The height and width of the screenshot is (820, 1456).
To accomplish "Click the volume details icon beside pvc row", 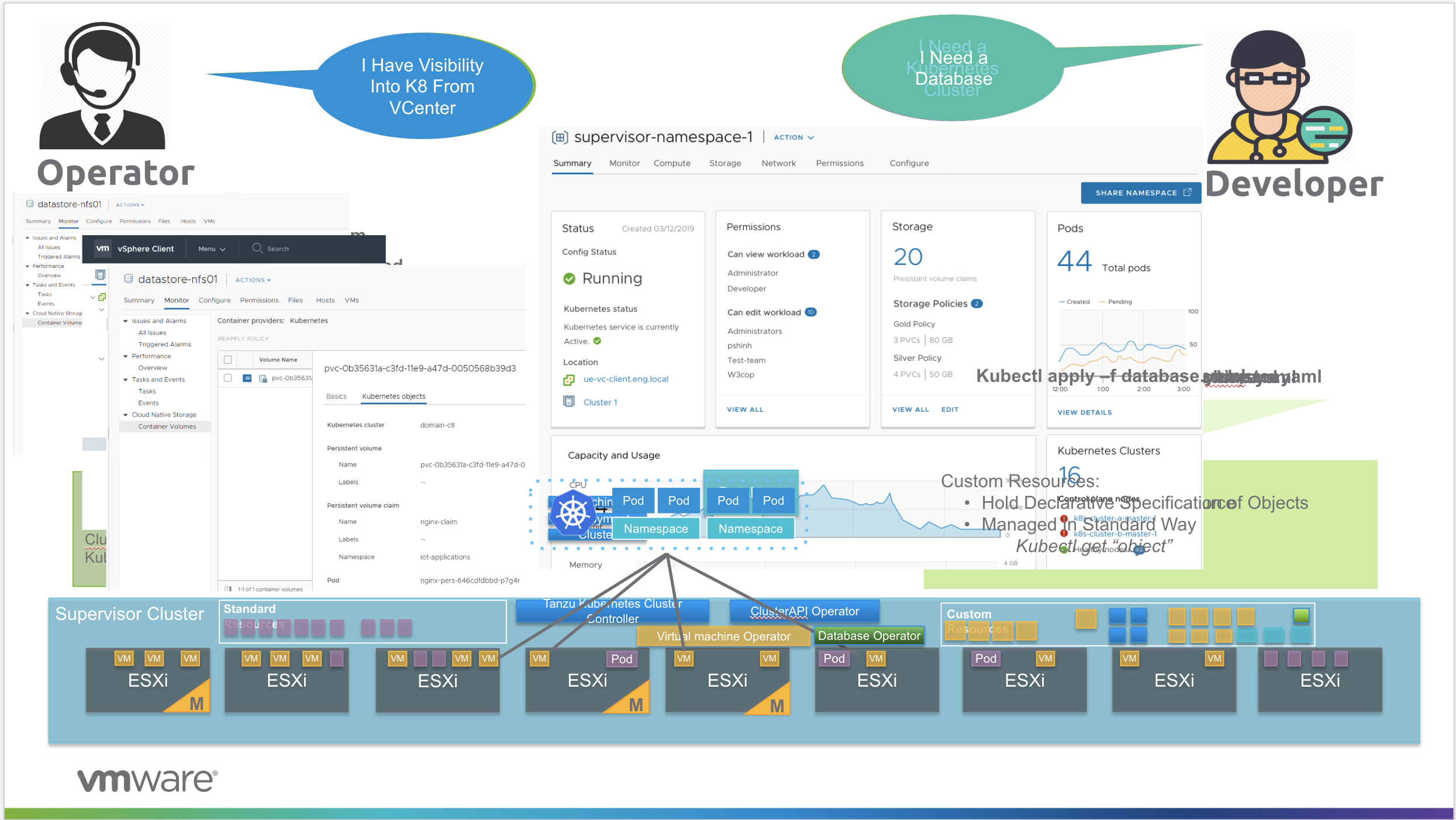I will [247, 378].
